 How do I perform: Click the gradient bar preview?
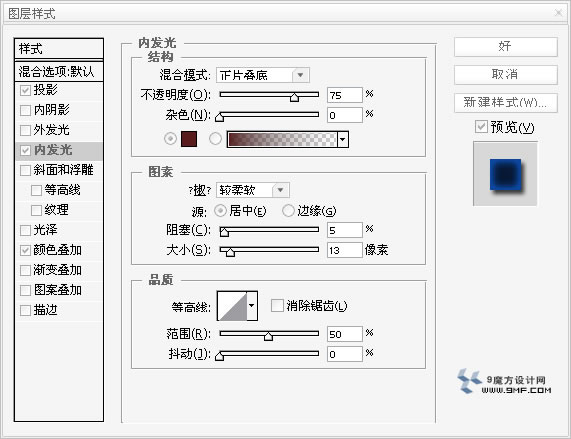pos(282,139)
